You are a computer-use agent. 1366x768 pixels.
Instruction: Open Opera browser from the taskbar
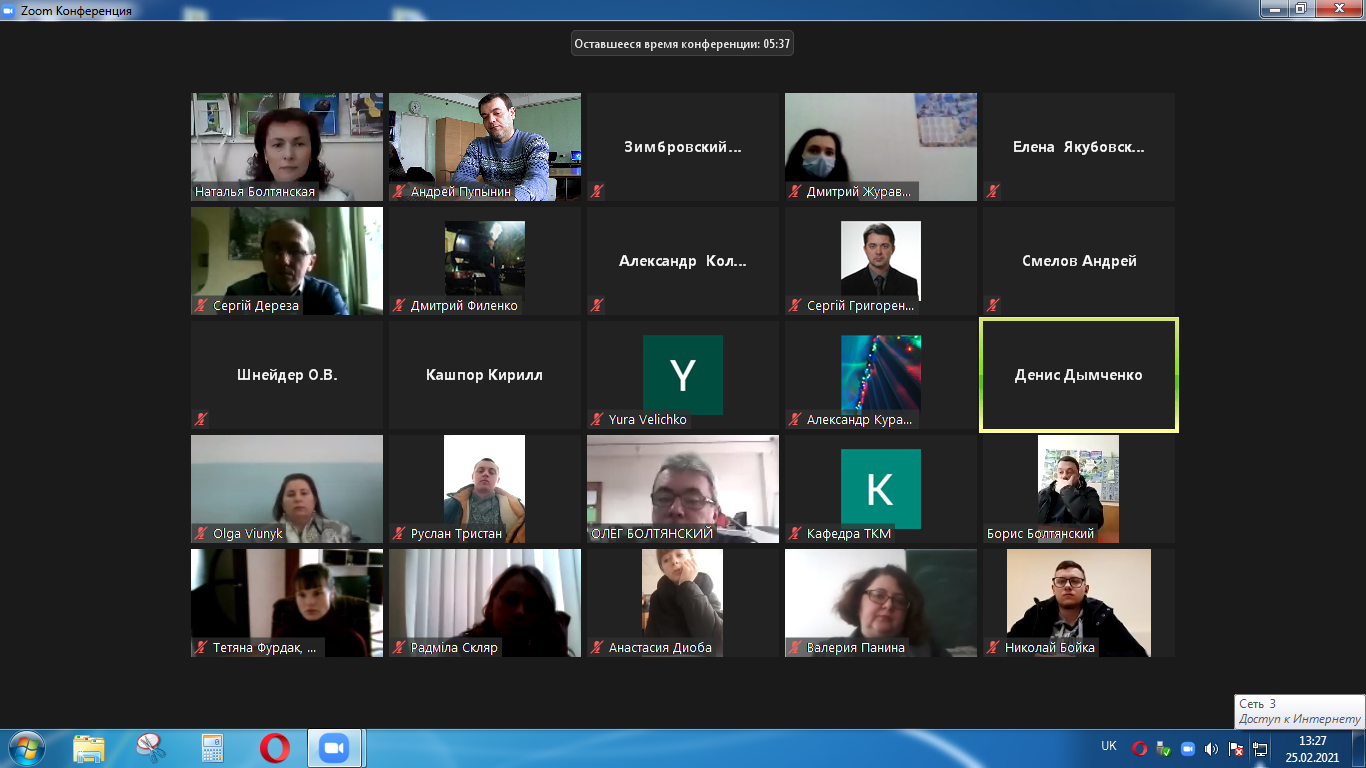pyautogui.click(x=275, y=748)
